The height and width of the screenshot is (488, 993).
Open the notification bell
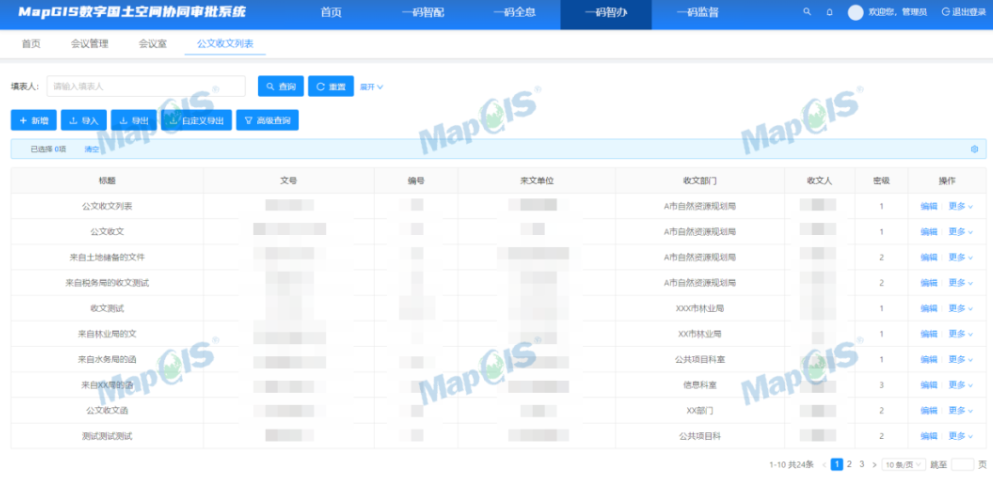(x=829, y=12)
